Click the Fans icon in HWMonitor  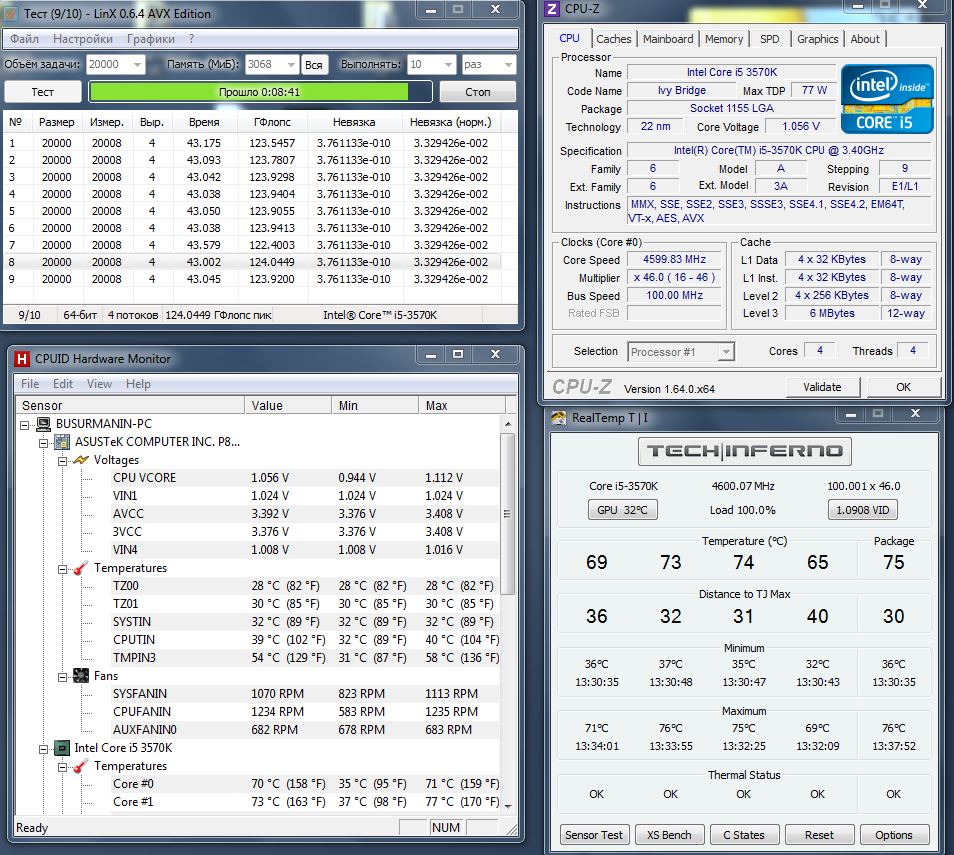click(x=81, y=675)
